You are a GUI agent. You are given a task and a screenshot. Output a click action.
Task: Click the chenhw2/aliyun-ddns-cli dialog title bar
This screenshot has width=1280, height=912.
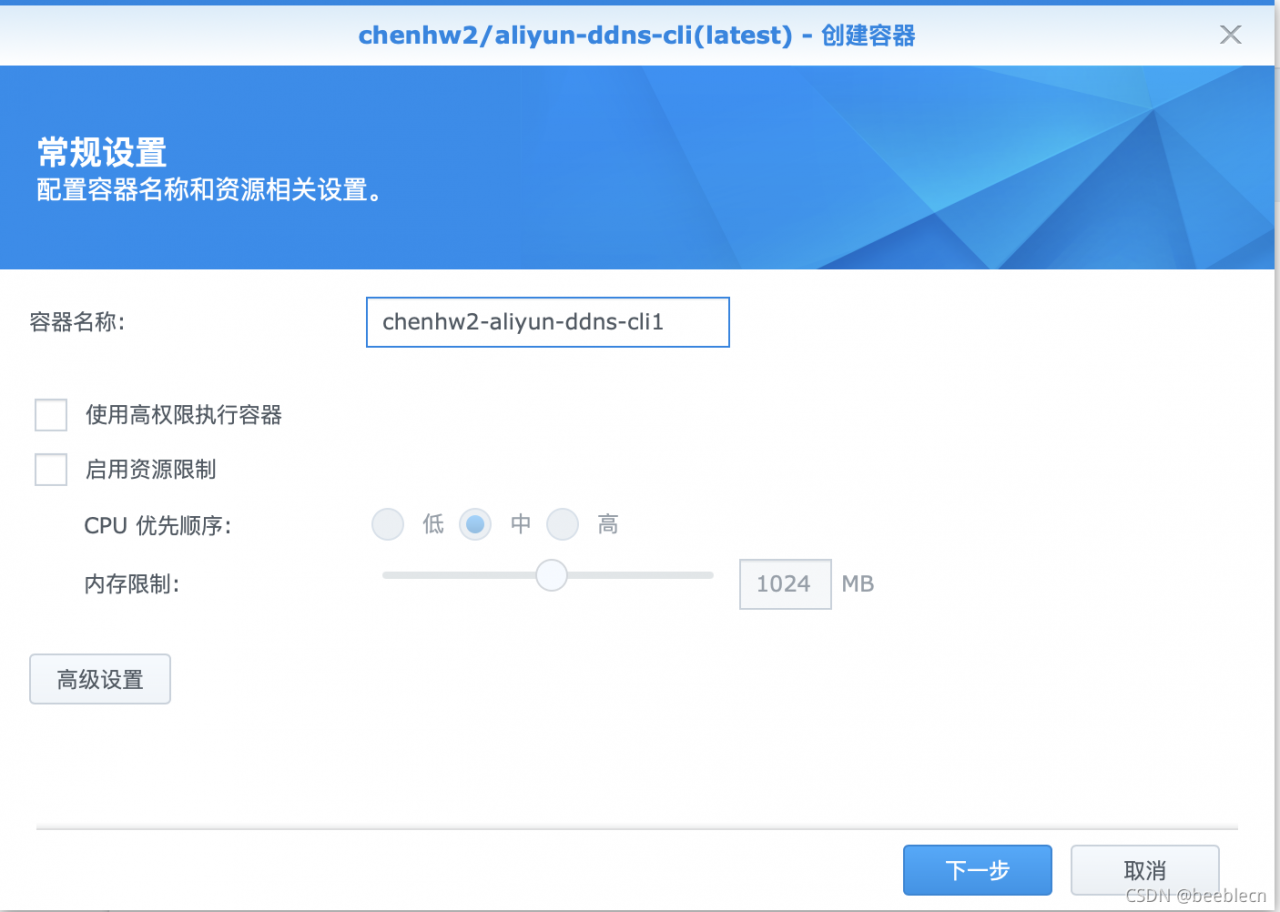(x=637, y=36)
